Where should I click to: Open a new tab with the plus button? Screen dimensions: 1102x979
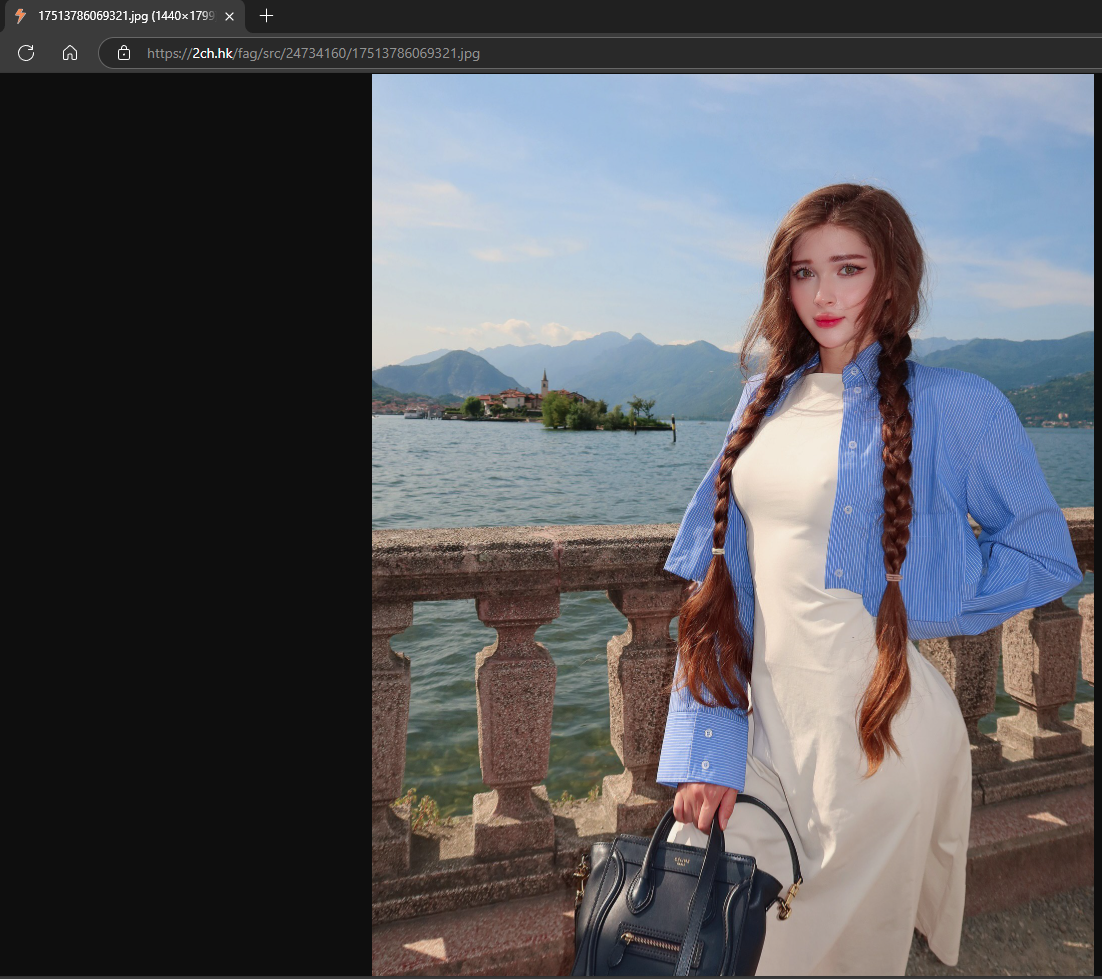pos(266,15)
